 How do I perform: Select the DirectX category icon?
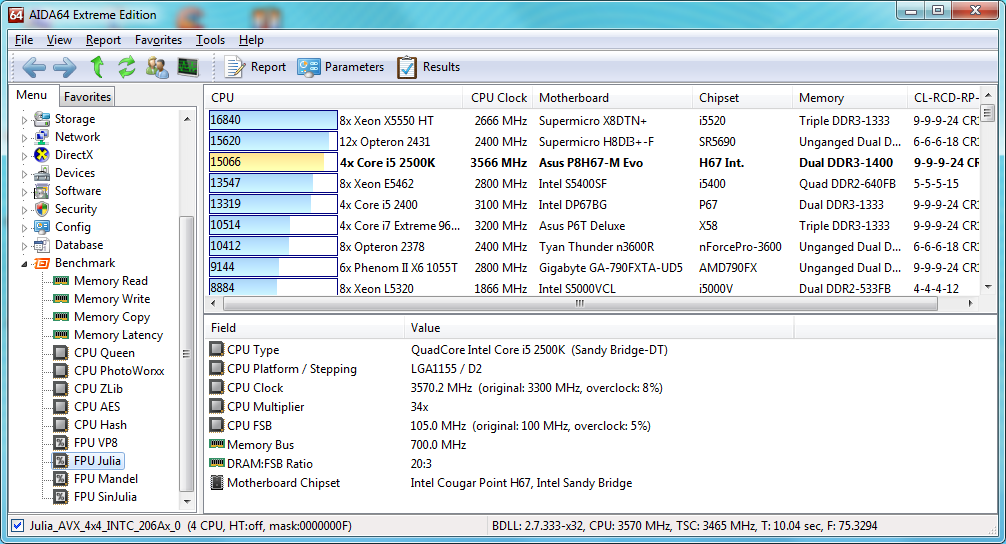point(42,155)
